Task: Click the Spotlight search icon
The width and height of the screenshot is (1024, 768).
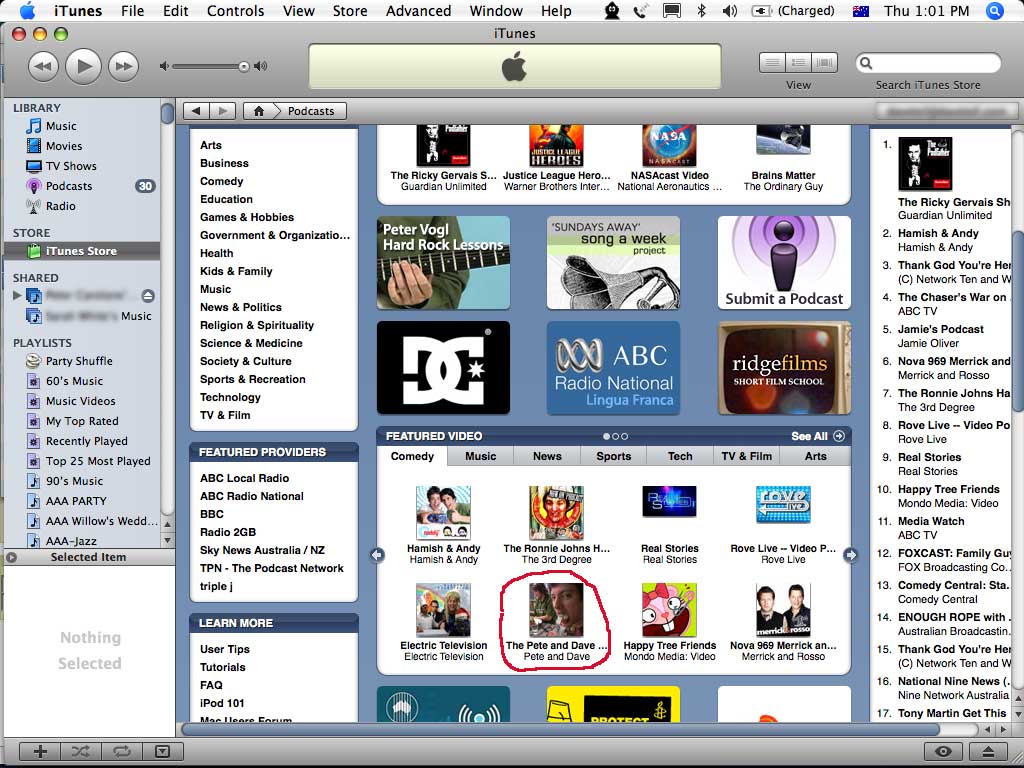Action: (x=995, y=10)
